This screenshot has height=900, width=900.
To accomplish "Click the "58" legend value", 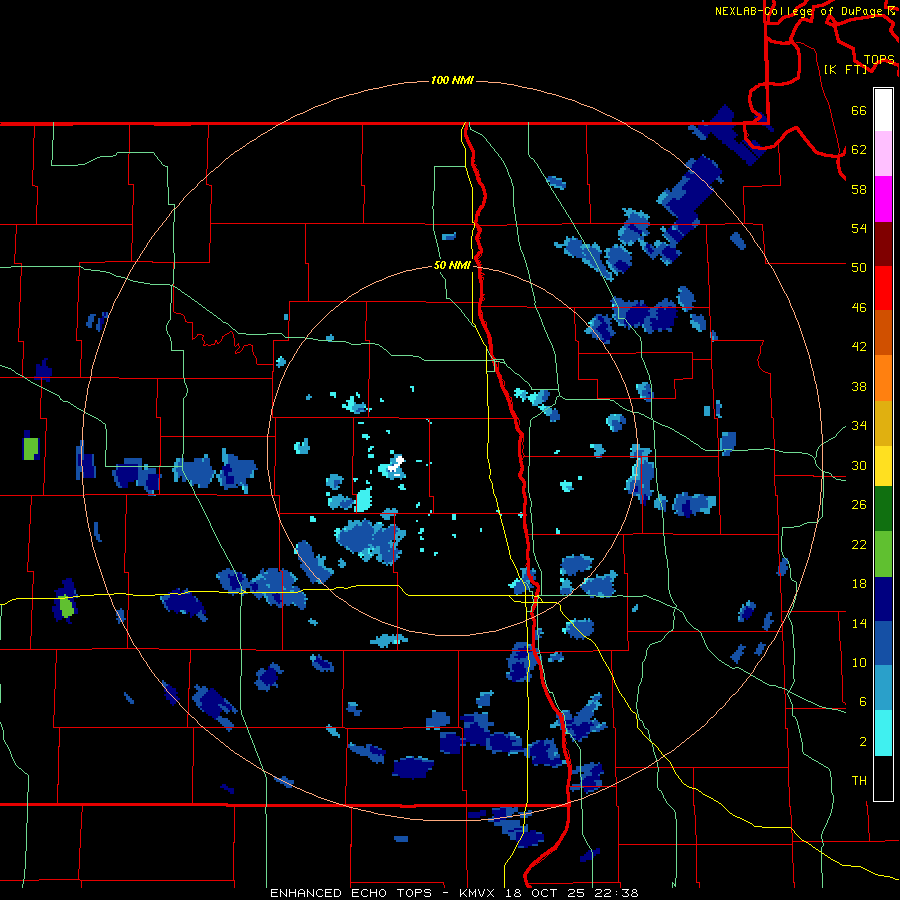I will click(x=859, y=189).
